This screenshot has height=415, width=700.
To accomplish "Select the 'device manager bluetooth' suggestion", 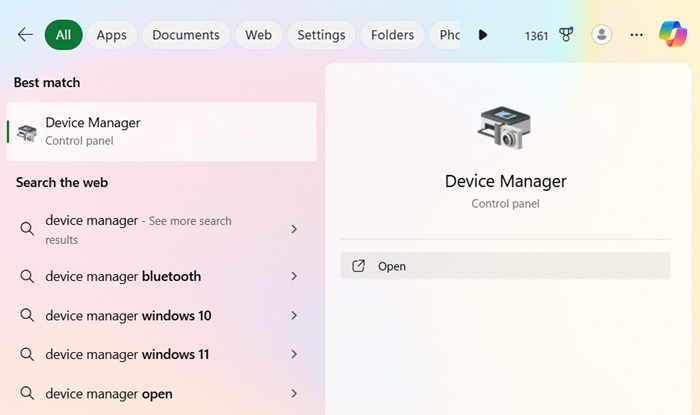I will point(162,276).
